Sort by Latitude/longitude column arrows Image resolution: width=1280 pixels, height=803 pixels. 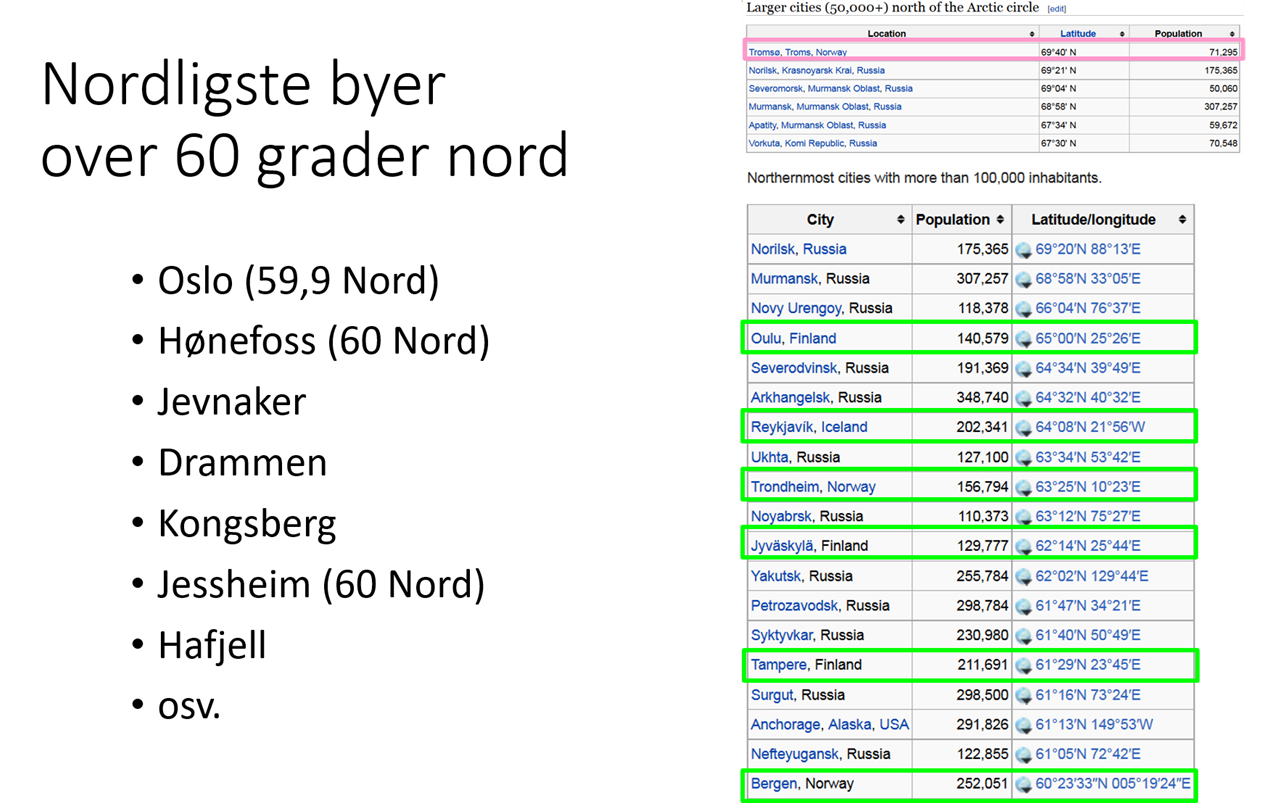[x=1183, y=220]
